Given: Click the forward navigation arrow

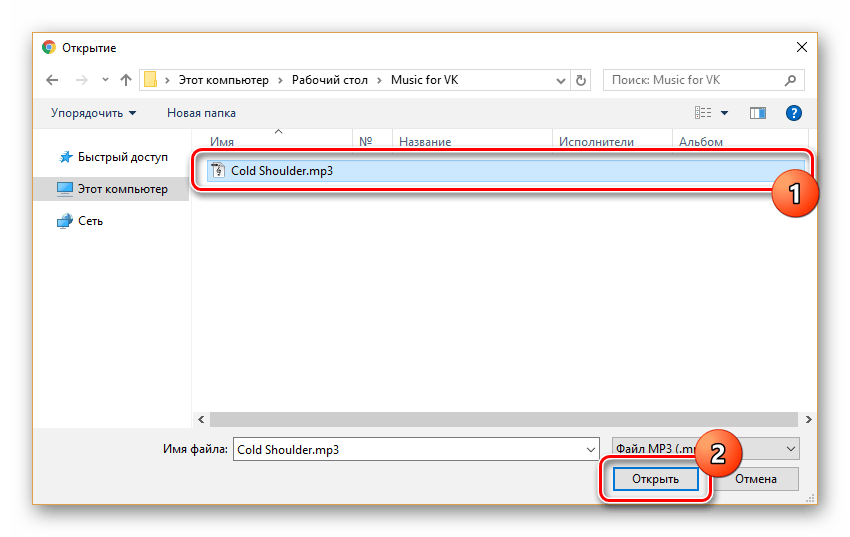Looking at the screenshot, I should click(x=81, y=80).
